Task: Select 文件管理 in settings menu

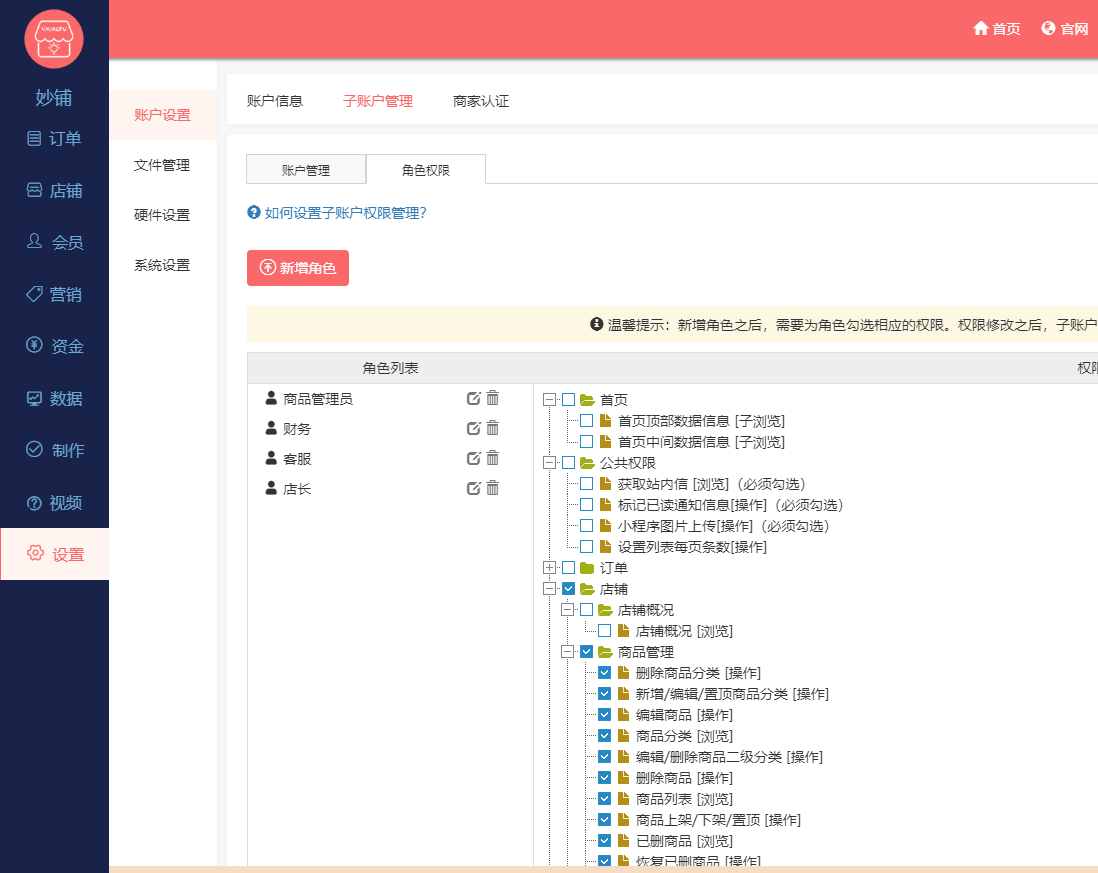Action: (162, 165)
